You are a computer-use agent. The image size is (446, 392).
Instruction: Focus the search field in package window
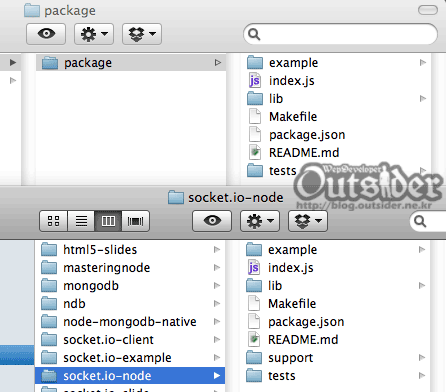click(340, 34)
